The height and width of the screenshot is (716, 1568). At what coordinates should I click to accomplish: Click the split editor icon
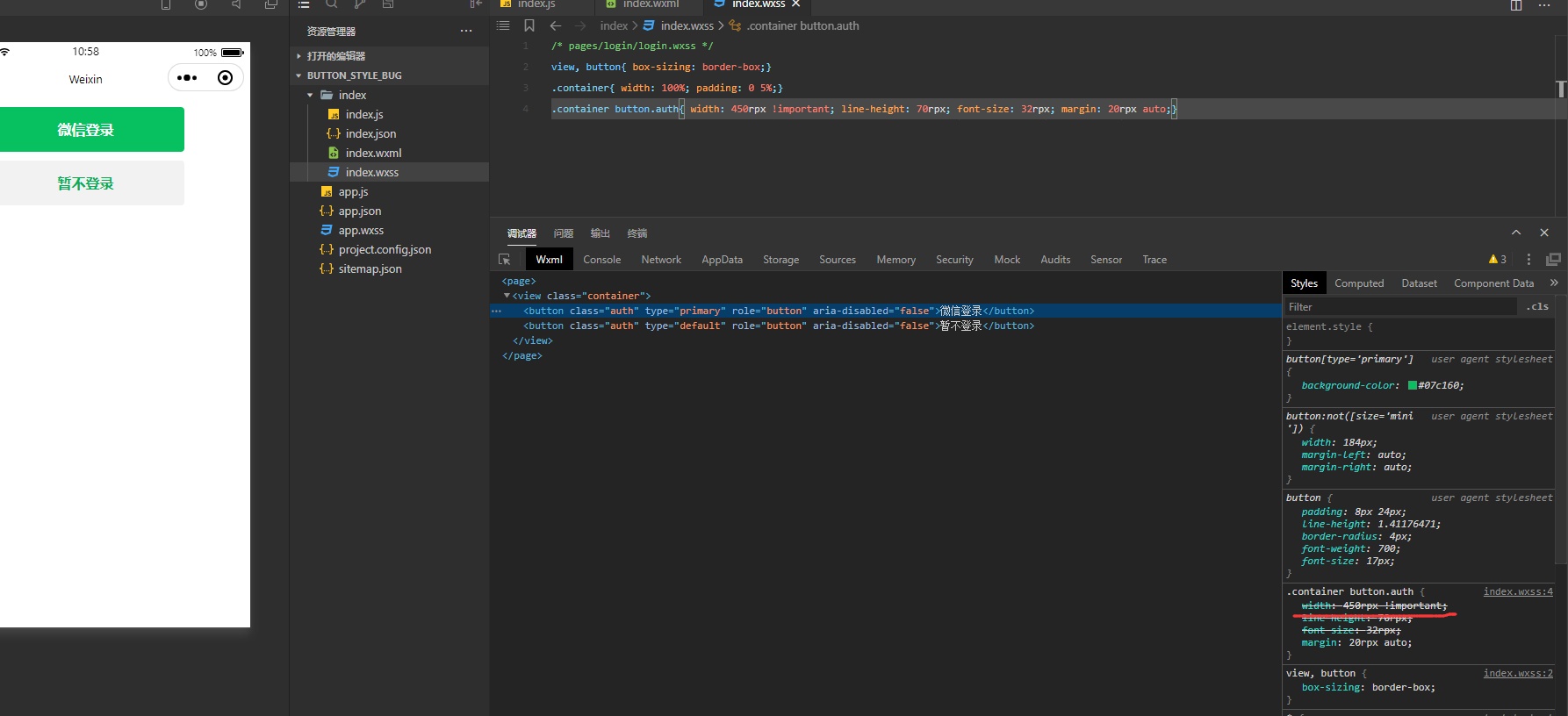point(1516,5)
